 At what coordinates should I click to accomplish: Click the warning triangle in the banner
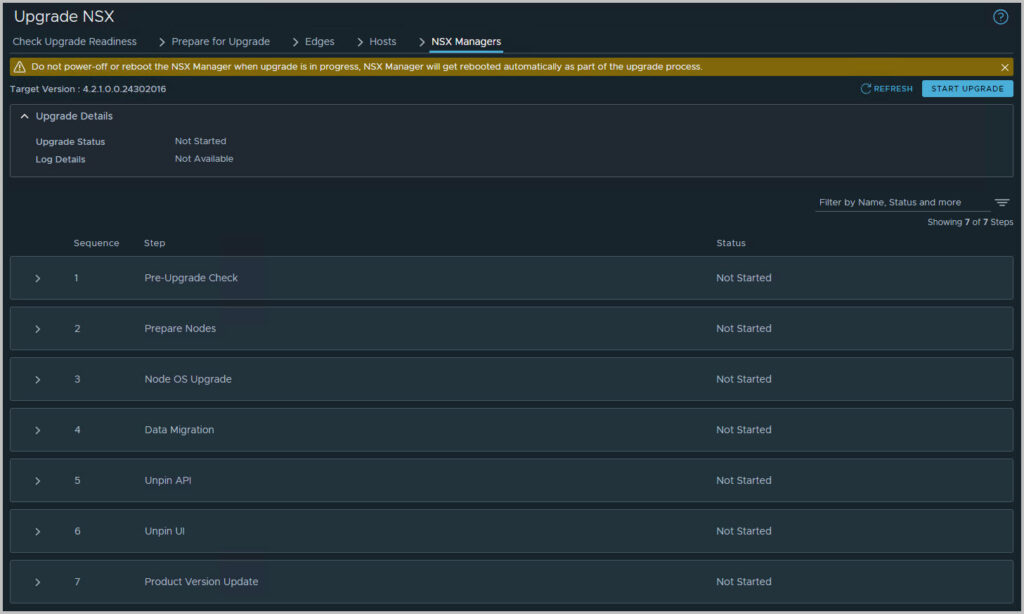tap(20, 66)
